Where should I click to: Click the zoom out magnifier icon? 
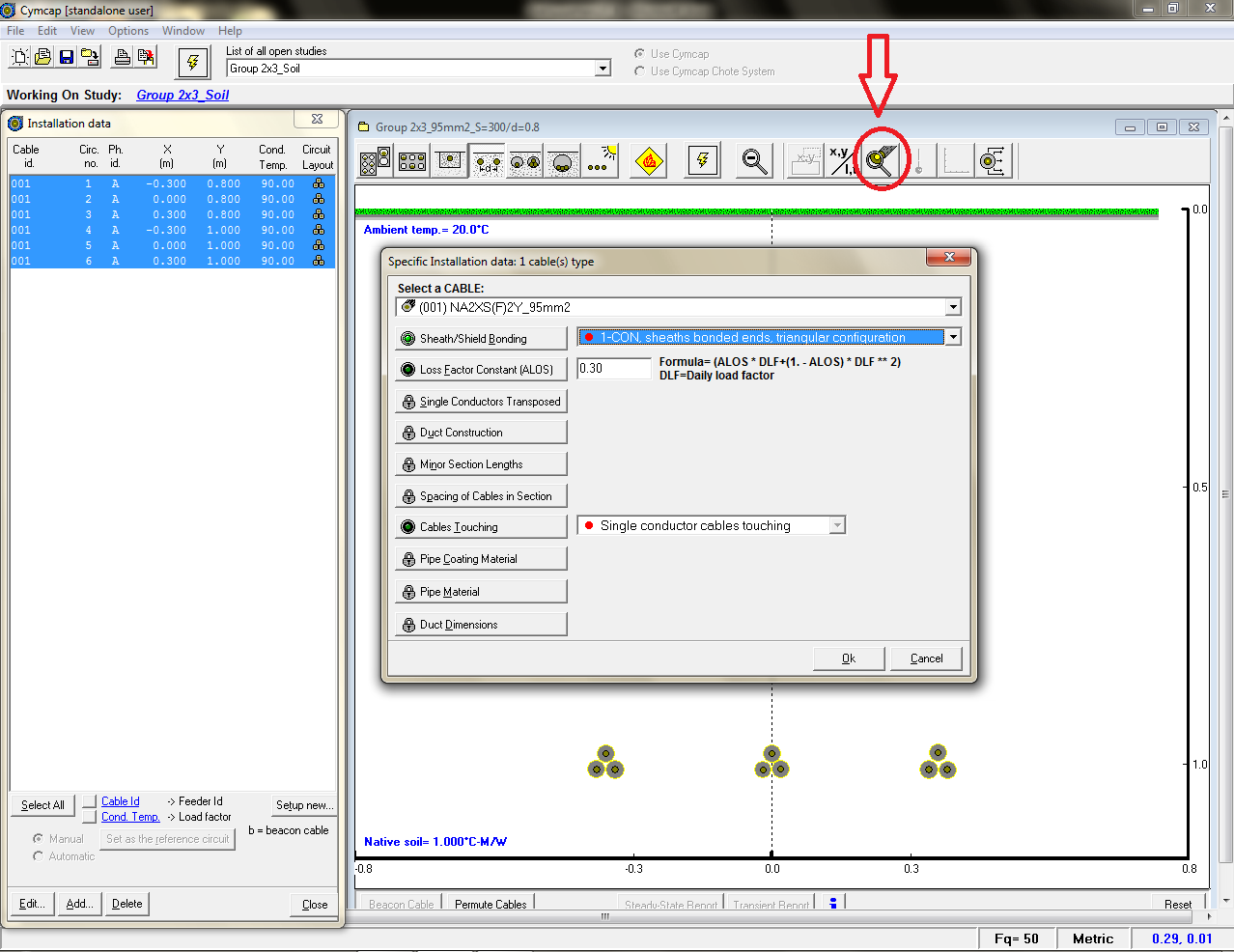pos(754,161)
